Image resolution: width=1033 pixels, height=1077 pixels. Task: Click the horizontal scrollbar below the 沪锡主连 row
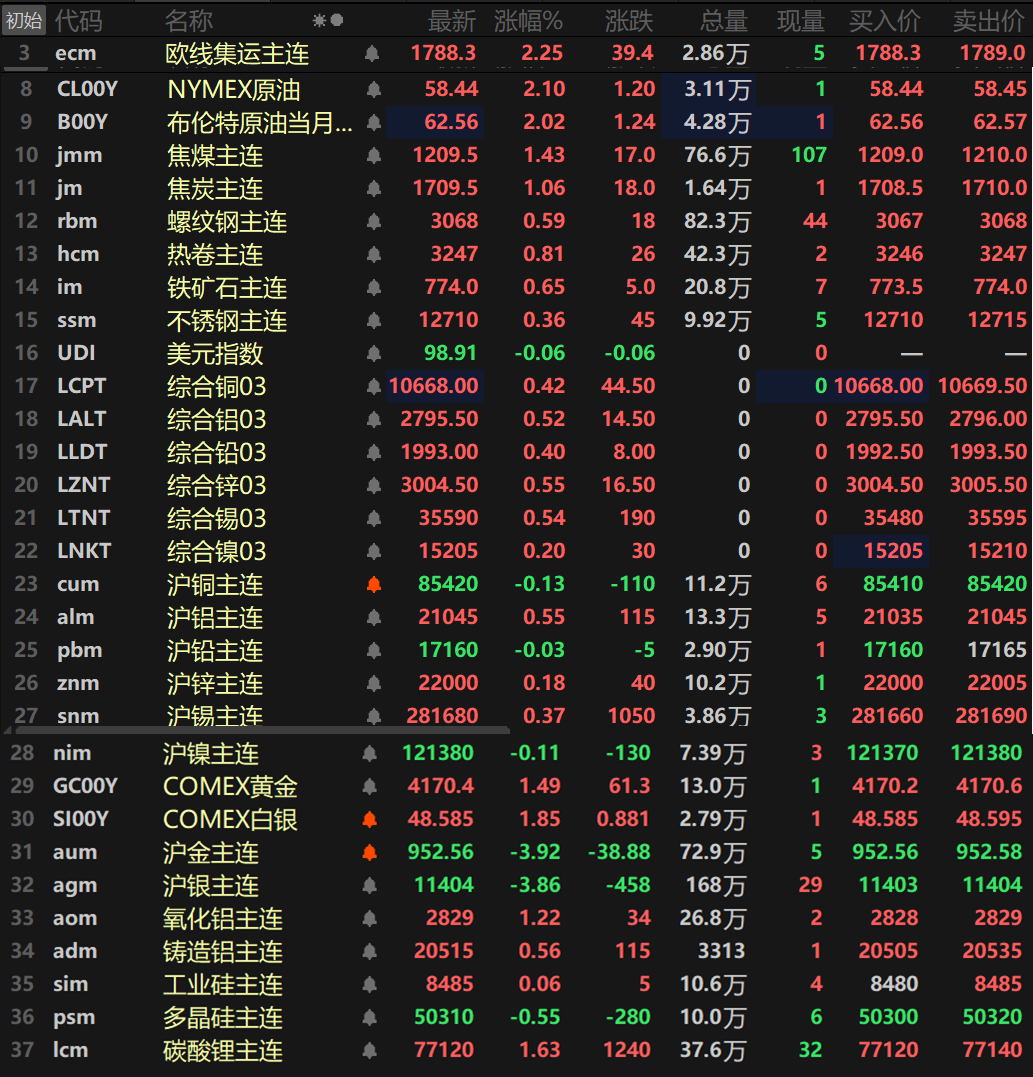(255, 728)
